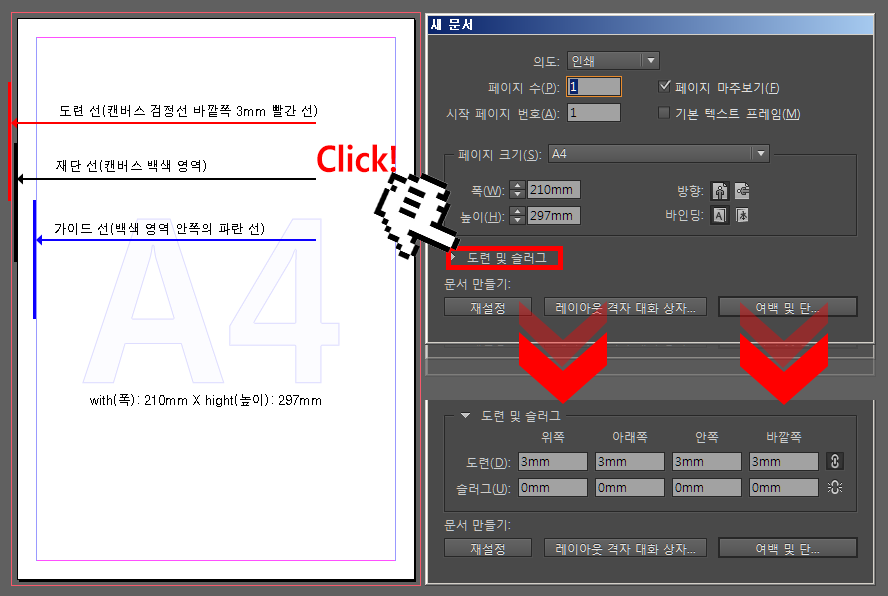
Task: Toggle the slug (슬러그) chain link icon
Action: coord(836,488)
